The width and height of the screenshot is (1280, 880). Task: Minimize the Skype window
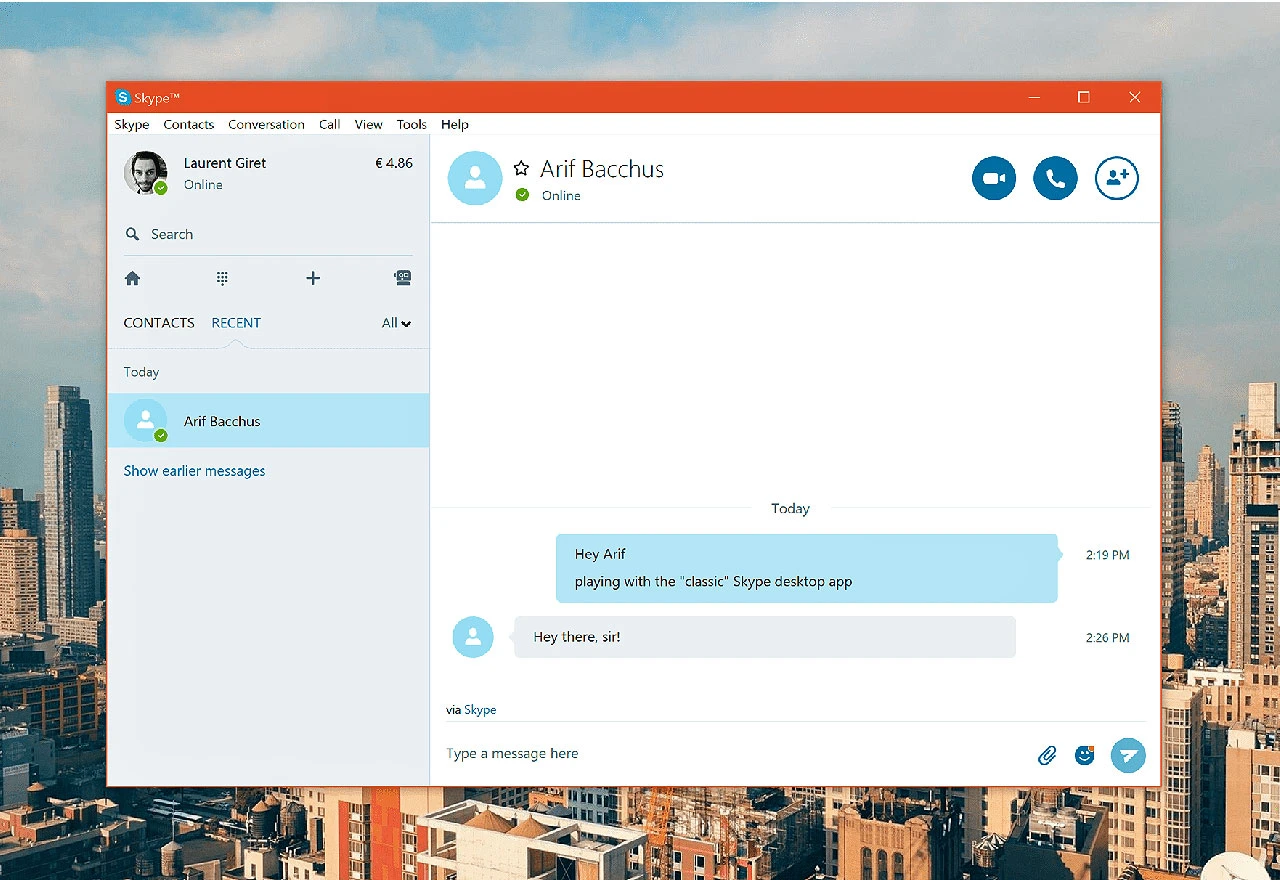click(x=1034, y=97)
